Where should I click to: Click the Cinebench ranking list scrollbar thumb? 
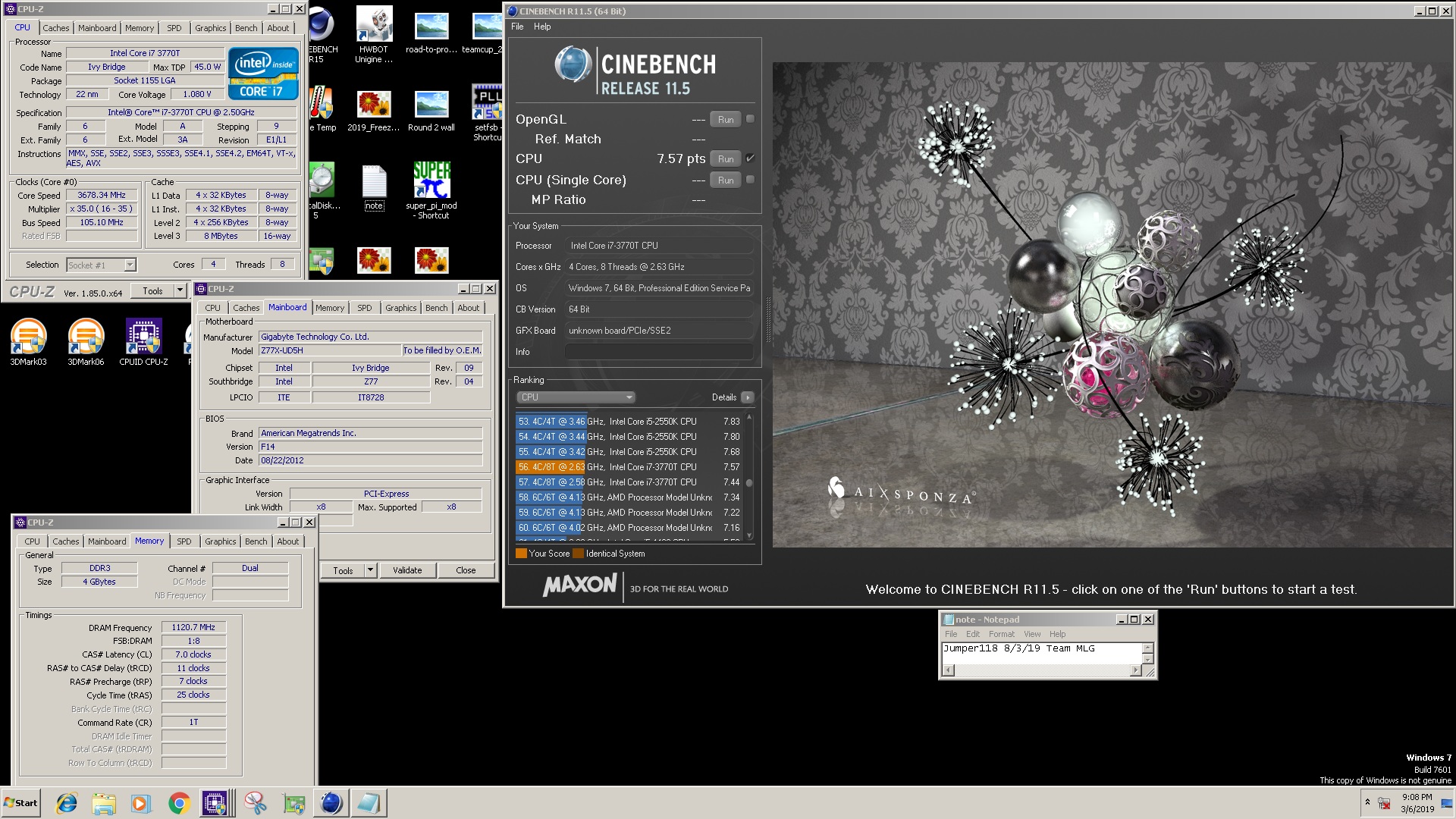(x=749, y=483)
